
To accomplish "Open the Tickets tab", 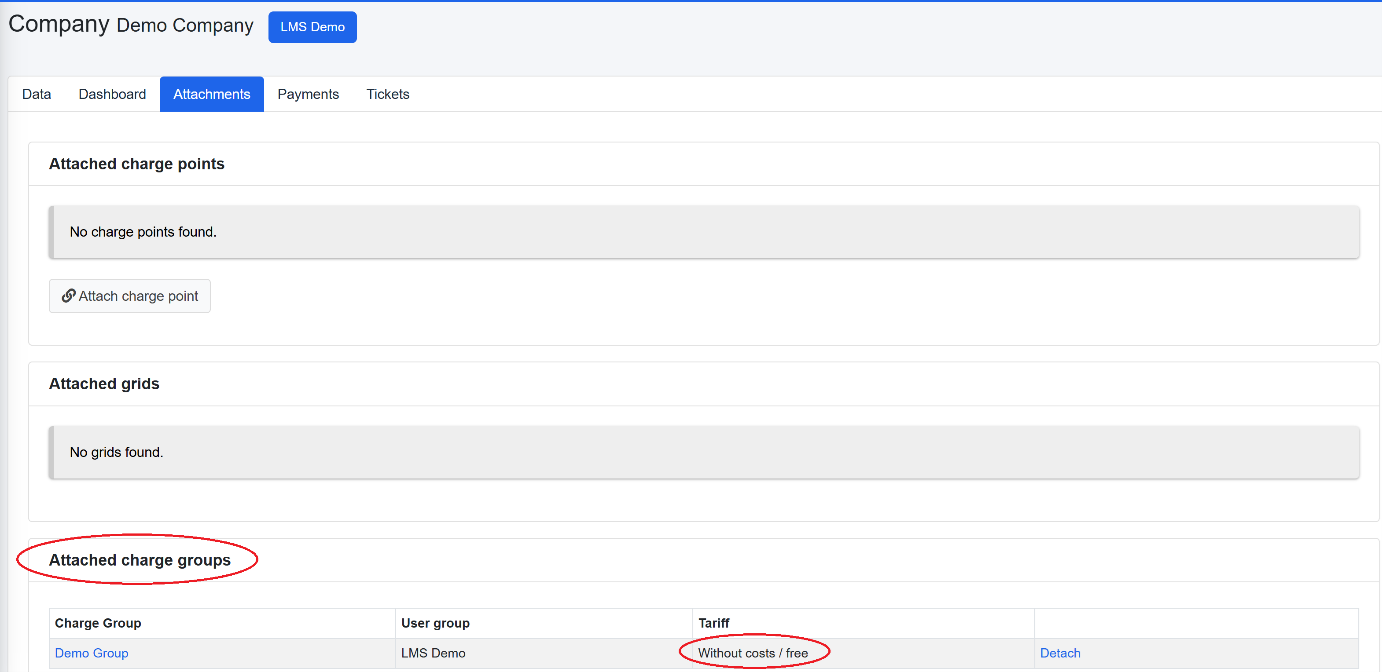I will point(388,94).
